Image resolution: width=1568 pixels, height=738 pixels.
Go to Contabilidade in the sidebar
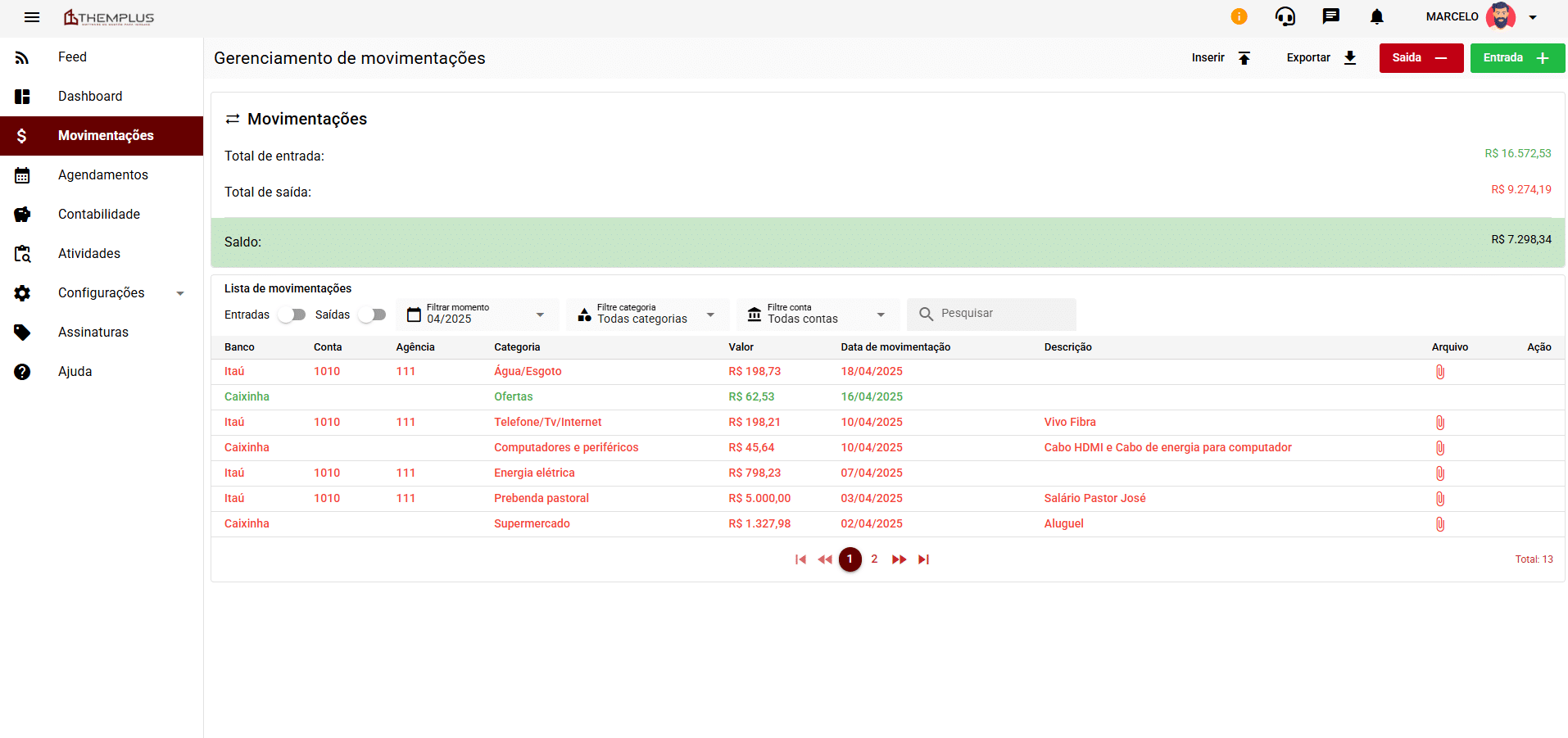(x=98, y=215)
